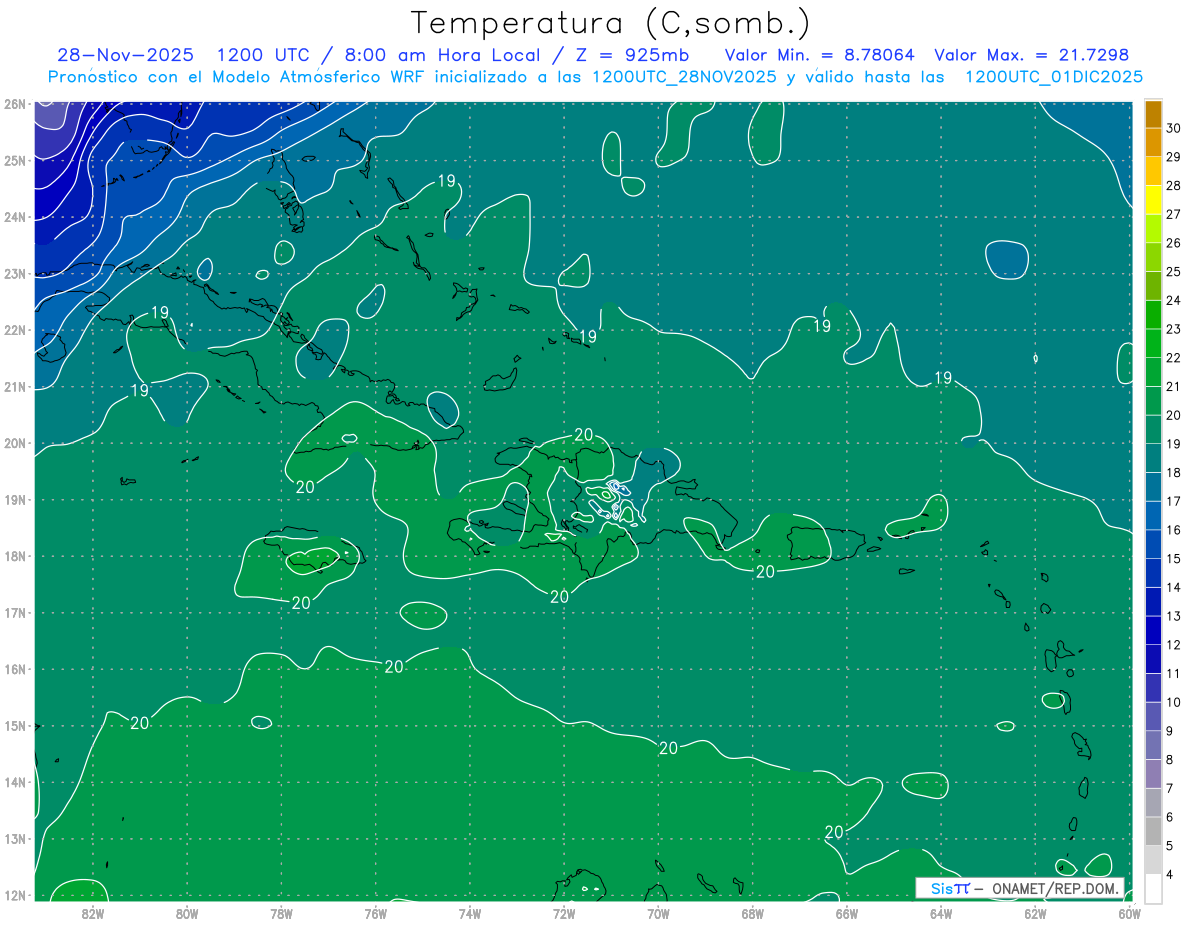The image size is (1200, 927).
Task: Click longitude label '68W'
Action: point(753,914)
